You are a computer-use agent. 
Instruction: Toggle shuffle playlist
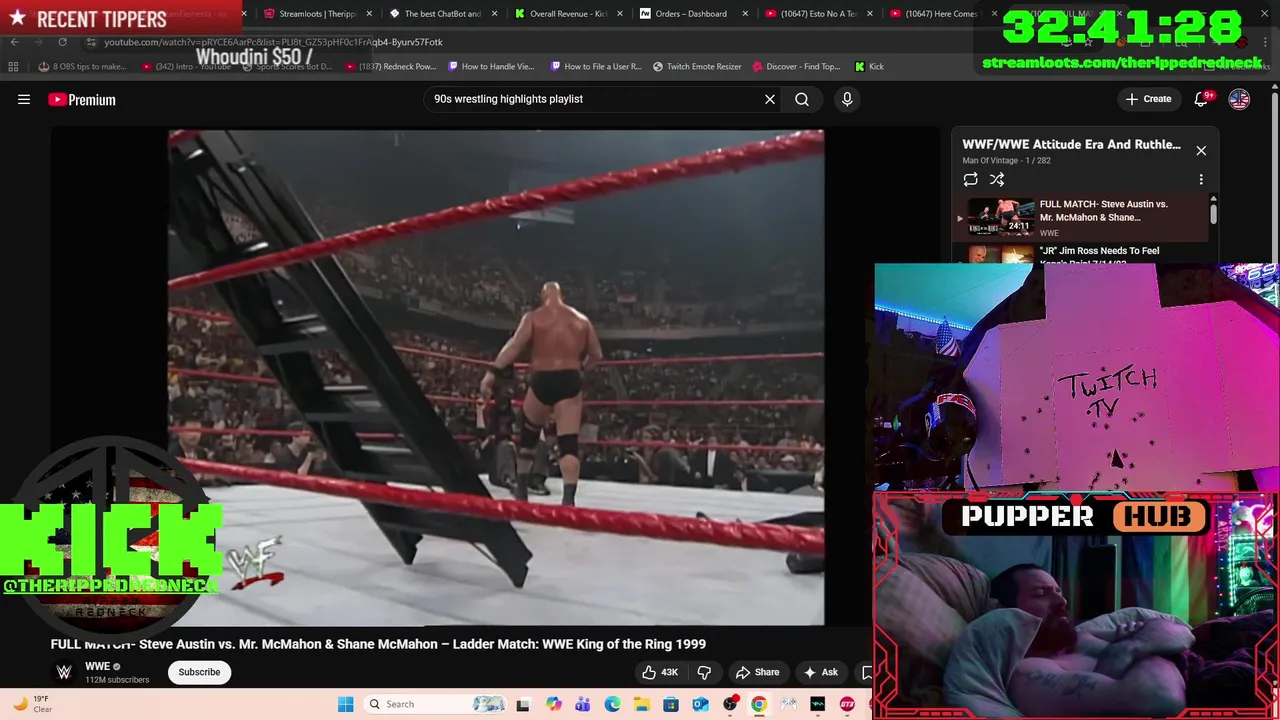coord(997,179)
